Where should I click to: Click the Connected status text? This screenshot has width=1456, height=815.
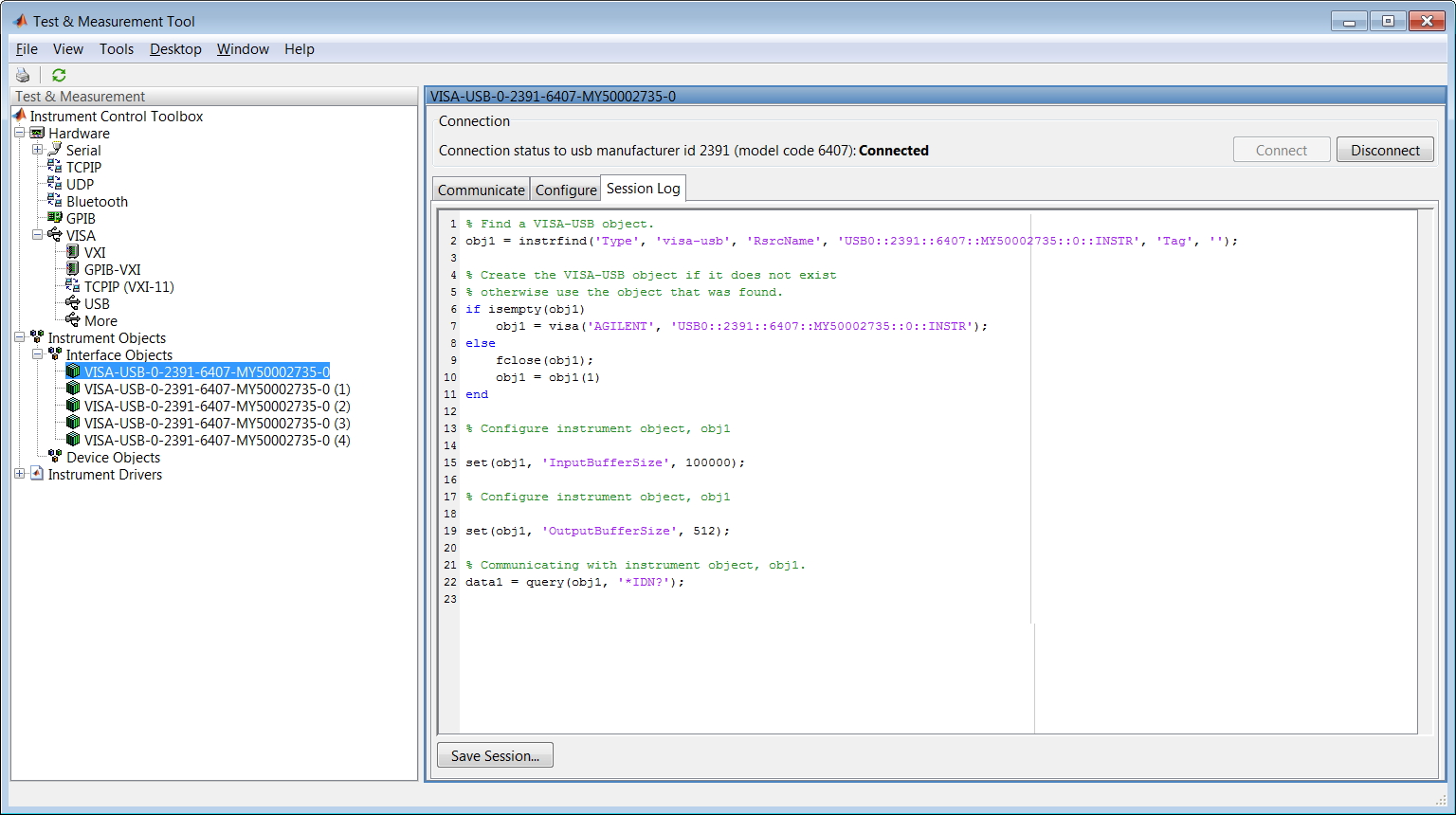point(893,150)
